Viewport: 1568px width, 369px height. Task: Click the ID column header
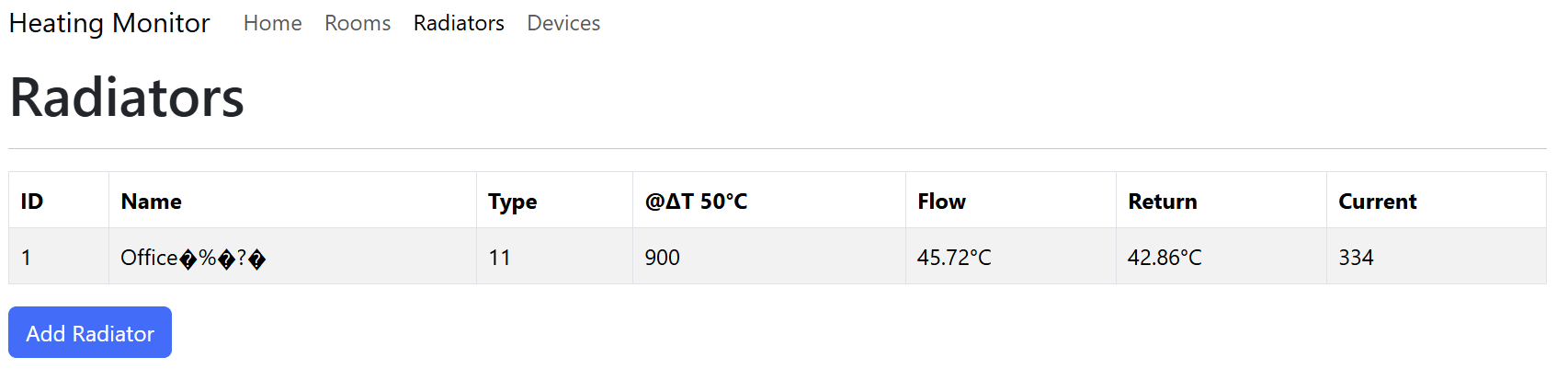pos(32,202)
